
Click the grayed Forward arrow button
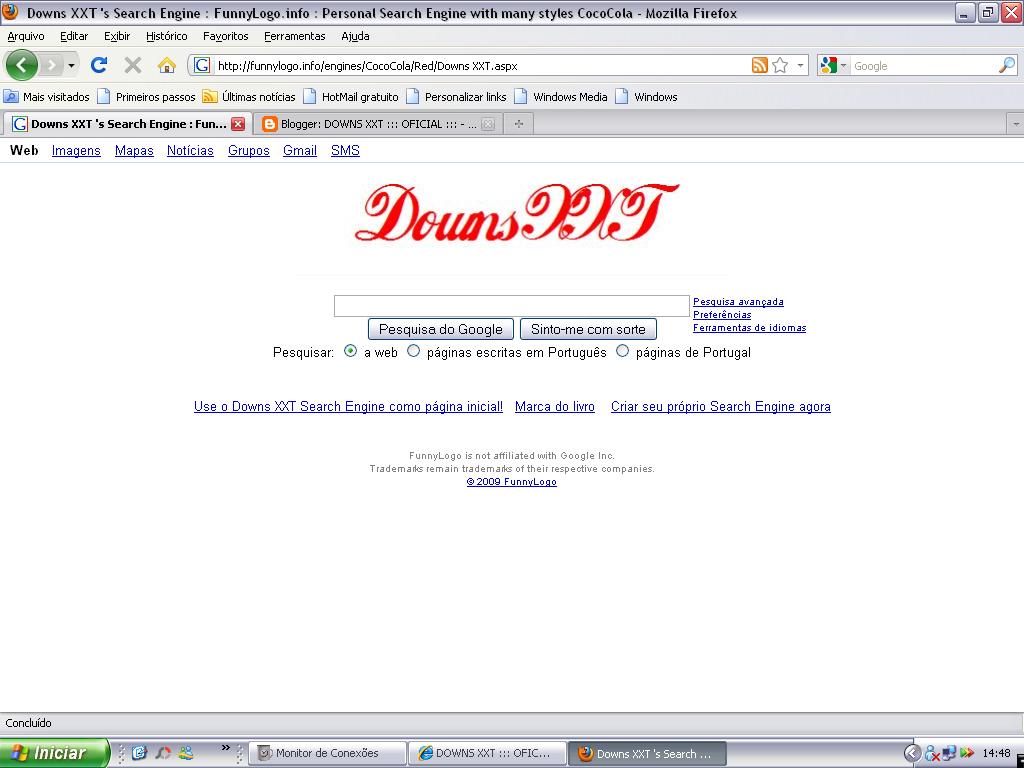52,65
